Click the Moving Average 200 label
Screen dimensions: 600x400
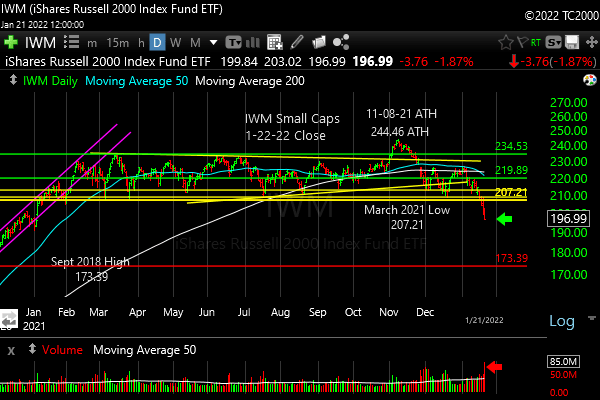(249, 81)
